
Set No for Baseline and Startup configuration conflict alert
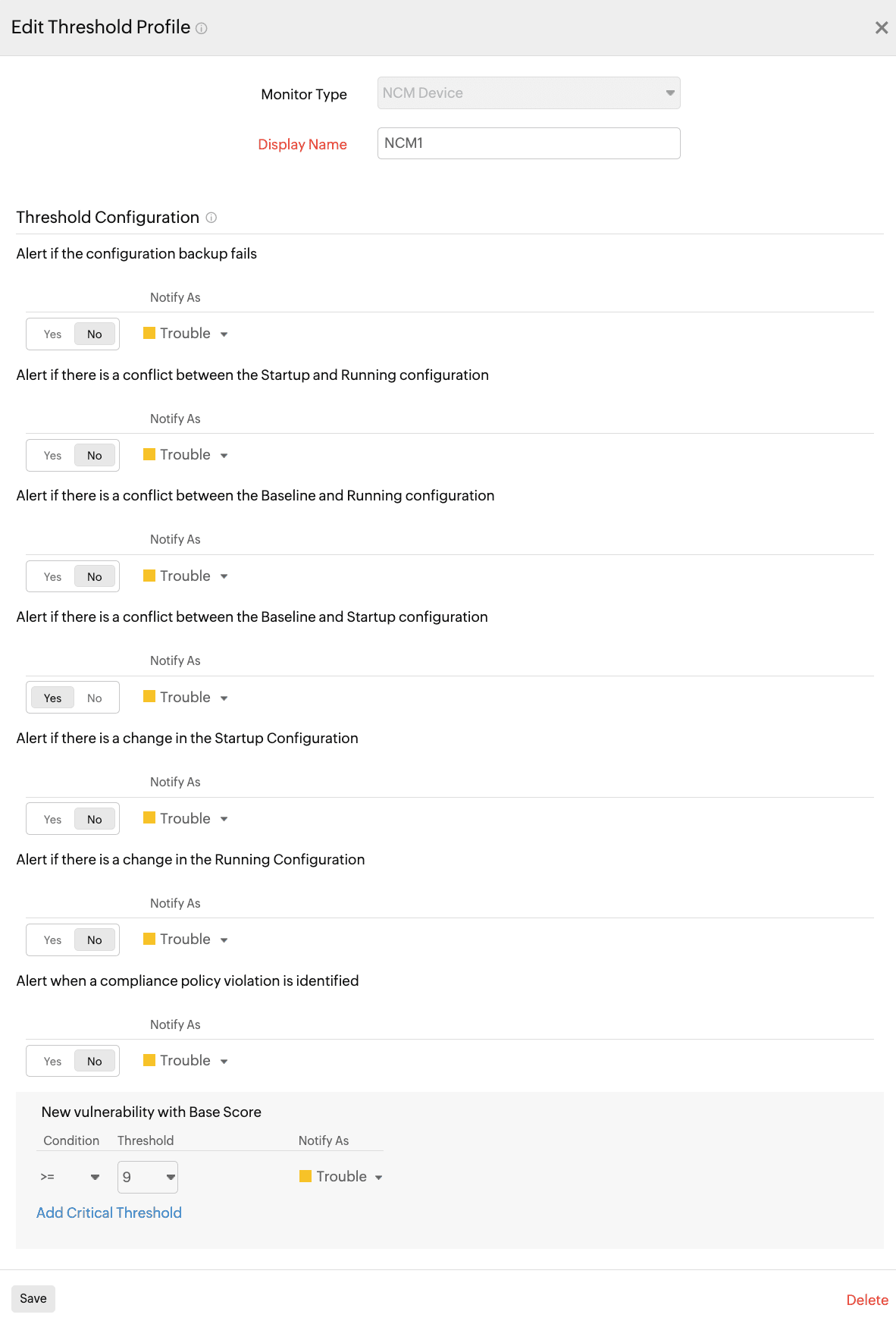pos(94,697)
